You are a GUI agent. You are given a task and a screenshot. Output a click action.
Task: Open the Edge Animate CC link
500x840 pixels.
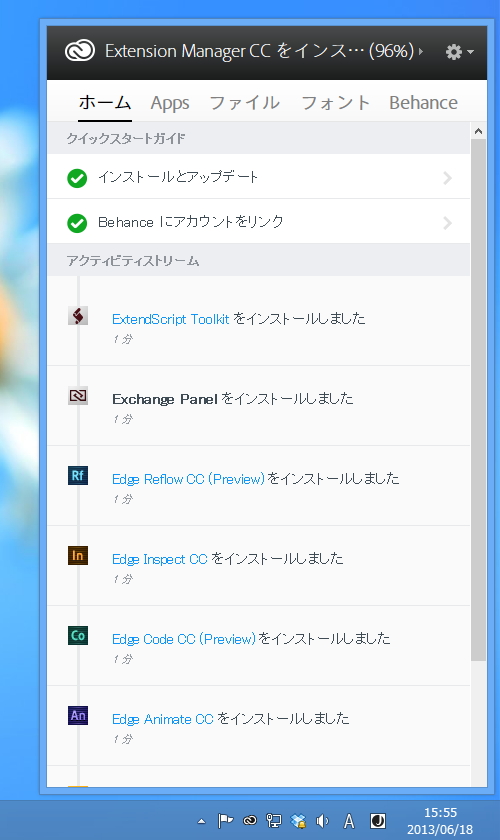[162, 719]
